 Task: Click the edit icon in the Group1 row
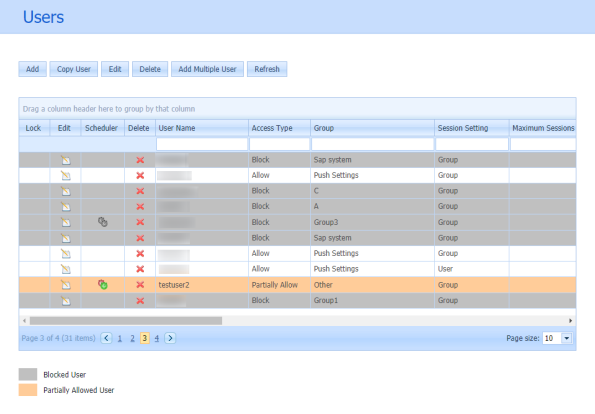click(x=66, y=301)
